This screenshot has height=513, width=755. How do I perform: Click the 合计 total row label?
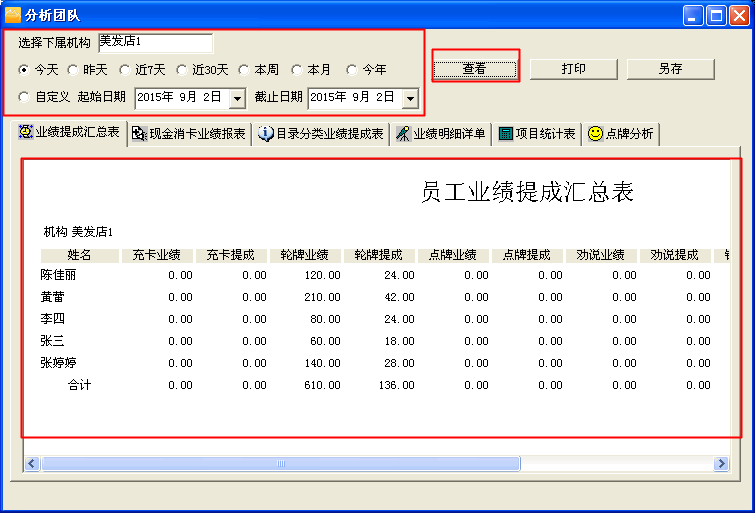coord(79,385)
